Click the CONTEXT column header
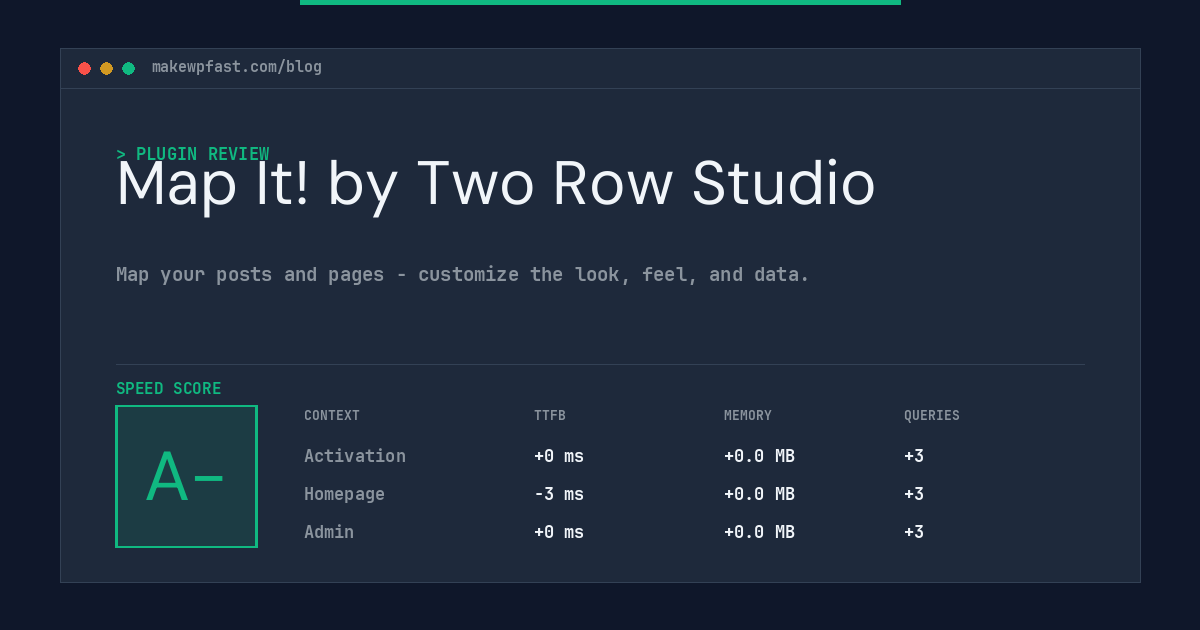Image resolution: width=1200 pixels, height=630 pixels. pos(332,416)
